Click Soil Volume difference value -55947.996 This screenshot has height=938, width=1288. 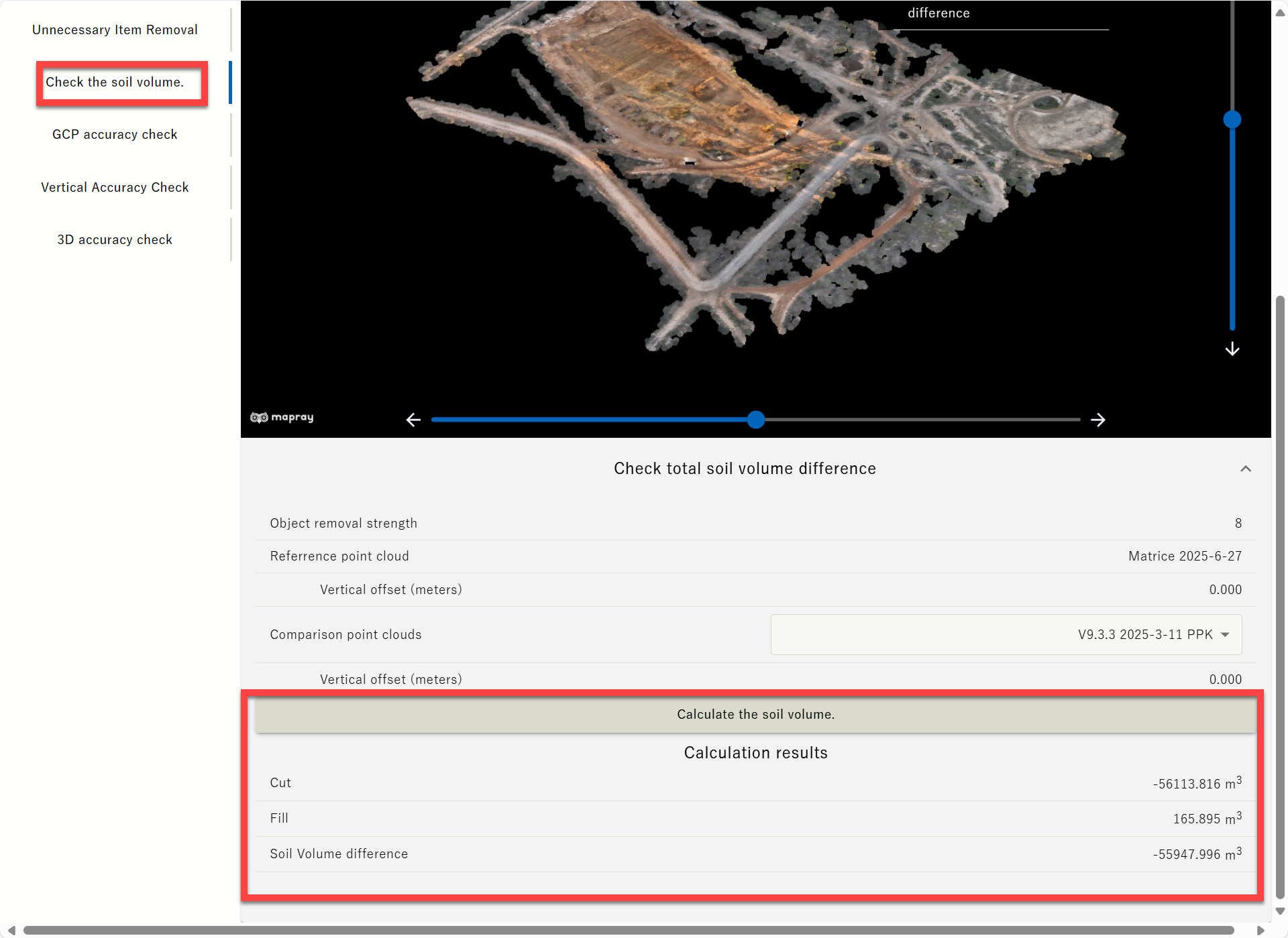pyautogui.click(x=1197, y=854)
